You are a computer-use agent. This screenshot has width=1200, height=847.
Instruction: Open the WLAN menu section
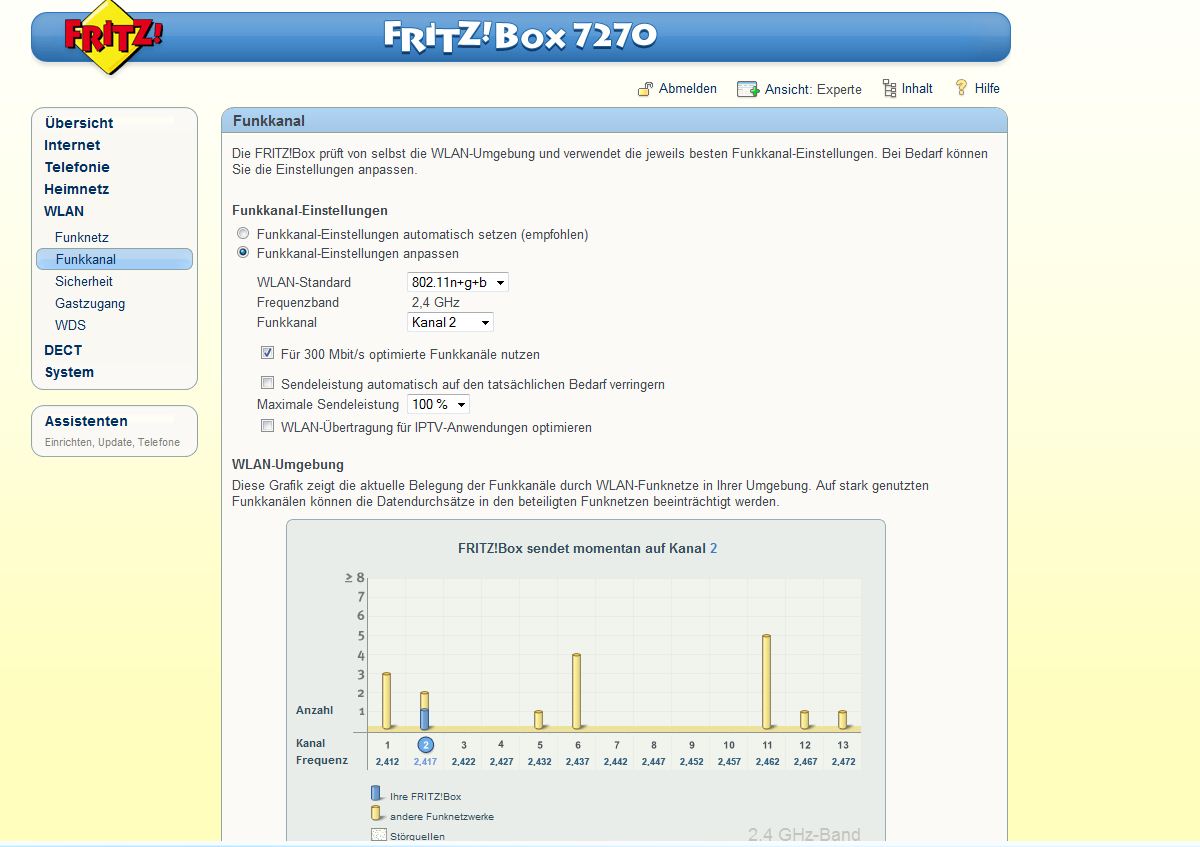click(x=64, y=211)
